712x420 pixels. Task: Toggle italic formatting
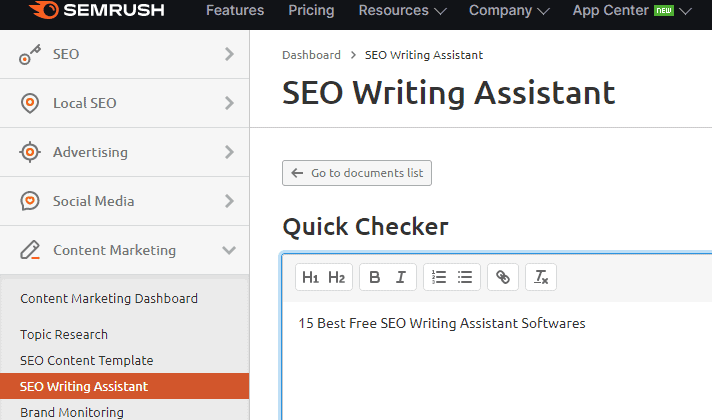pos(400,277)
